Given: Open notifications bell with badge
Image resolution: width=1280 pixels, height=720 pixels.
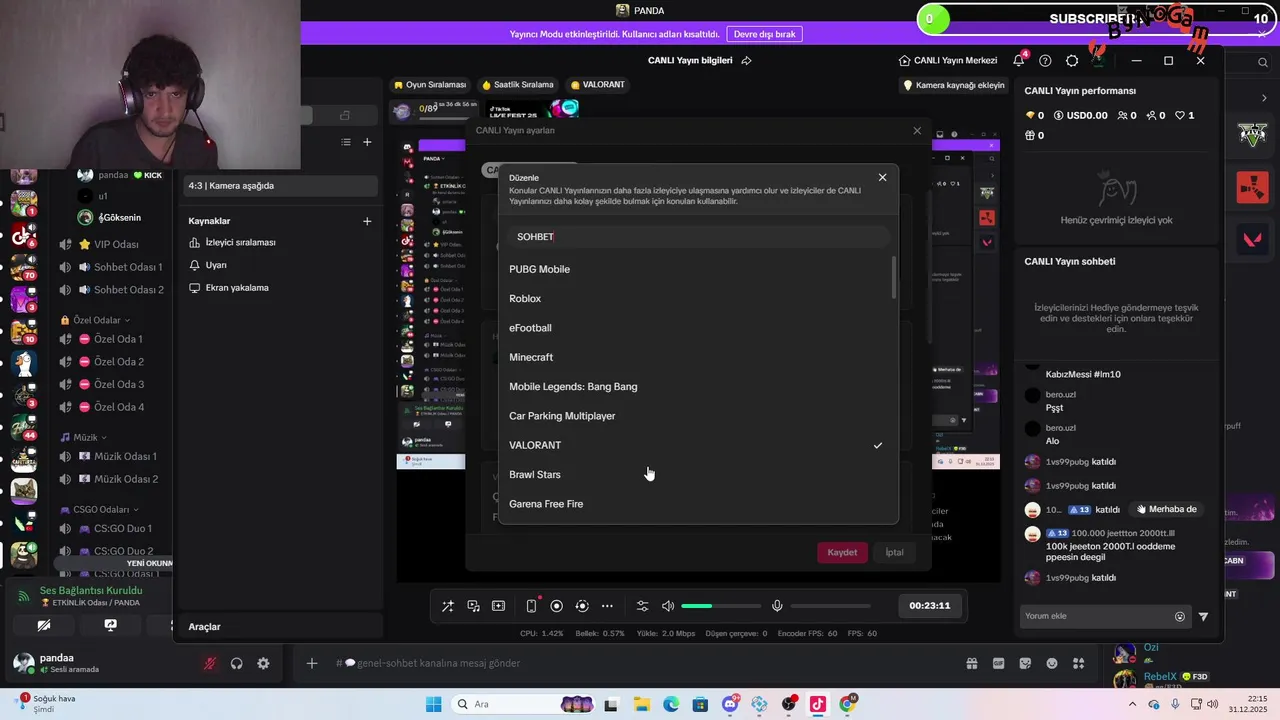Looking at the screenshot, I should coord(1018,60).
